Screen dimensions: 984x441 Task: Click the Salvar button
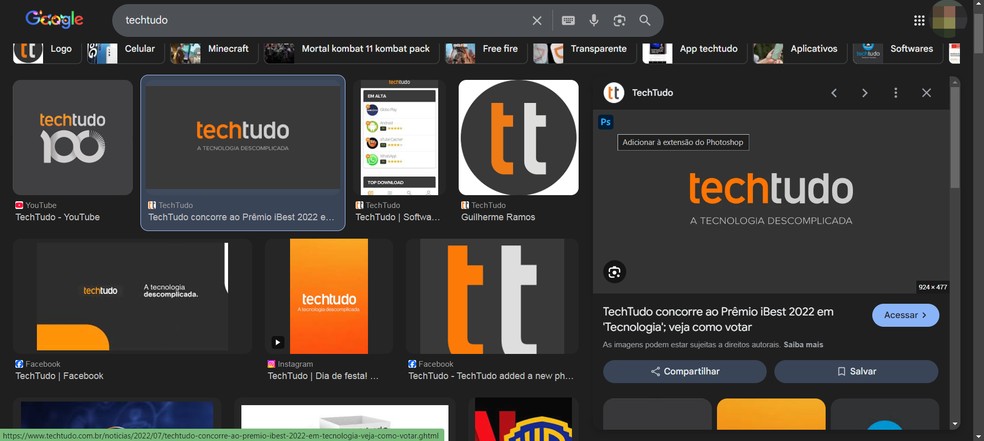857,371
